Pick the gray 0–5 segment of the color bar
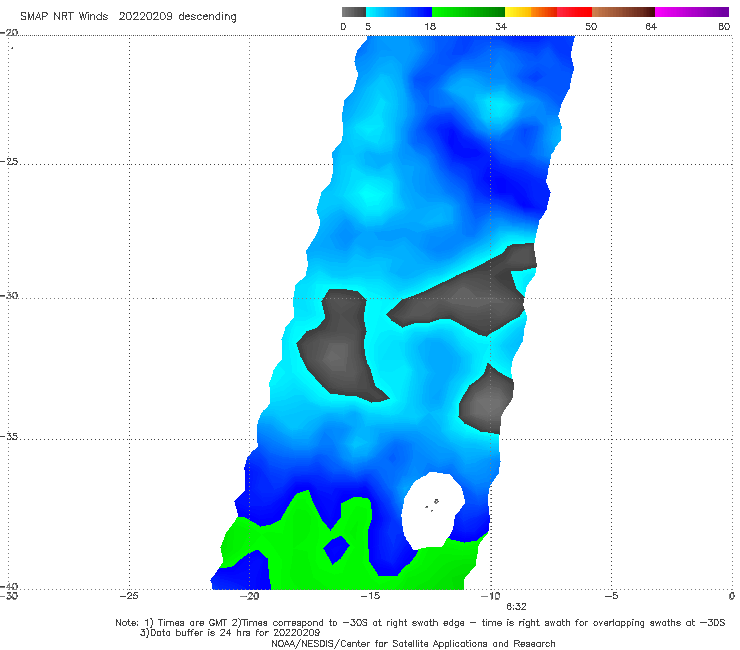The width and height of the screenshot is (740, 650). [x=354, y=12]
